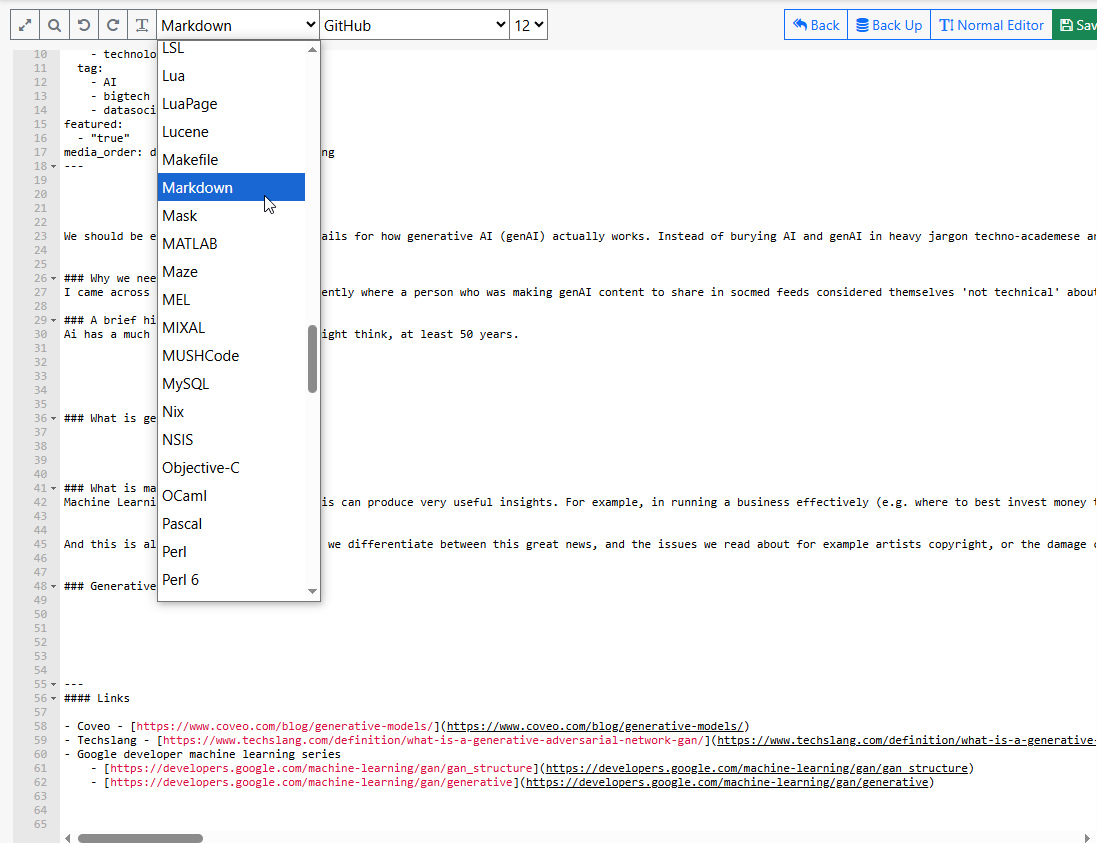Viewport: 1097px width, 843px height.
Task: Click the Google gan/generative URL in parentheses
Action: pos(727,782)
